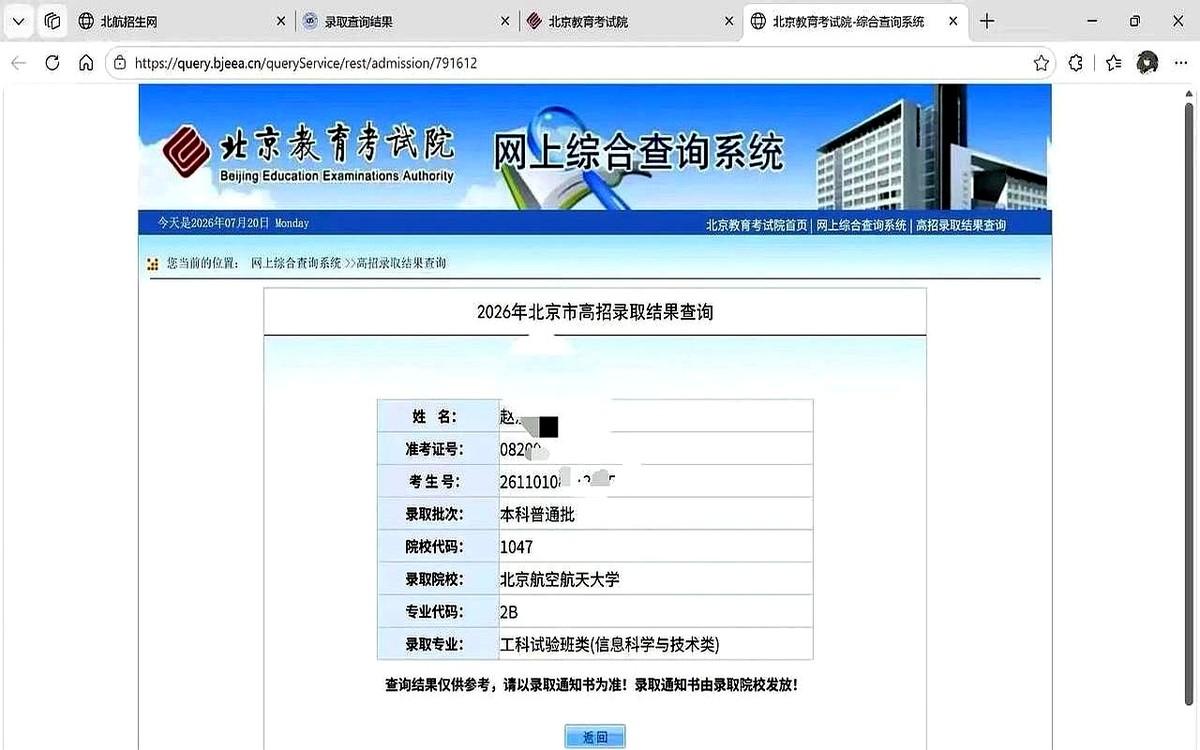Open the 网上综合查询系统 header link

coord(861,225)
